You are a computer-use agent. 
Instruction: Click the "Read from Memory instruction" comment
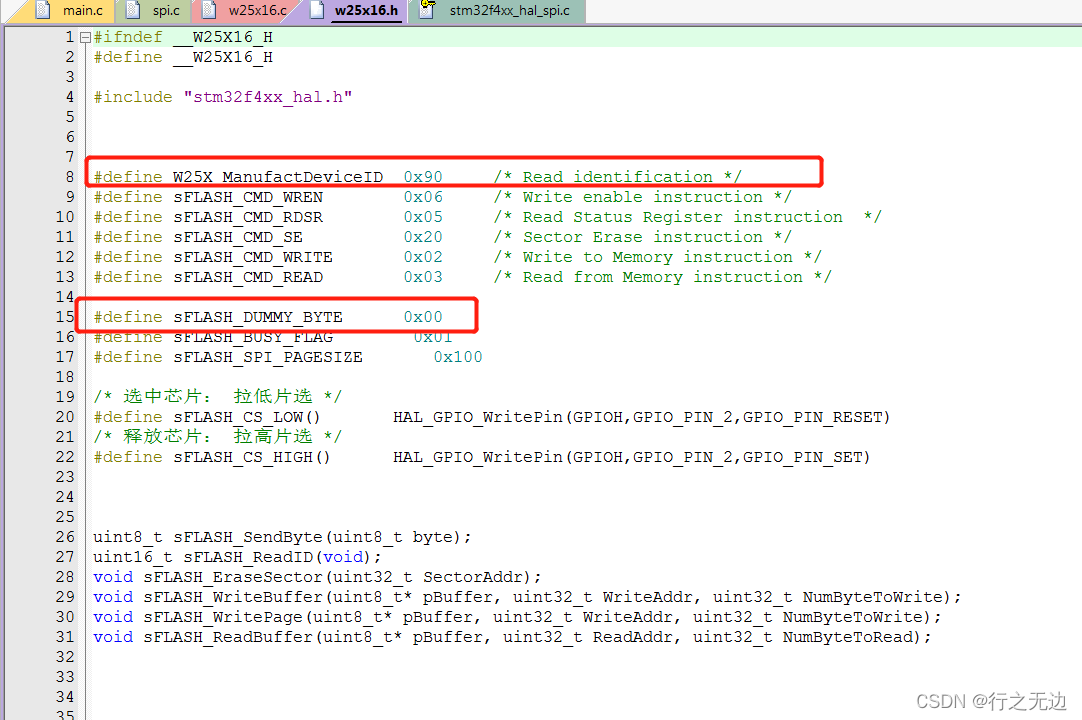662,278
